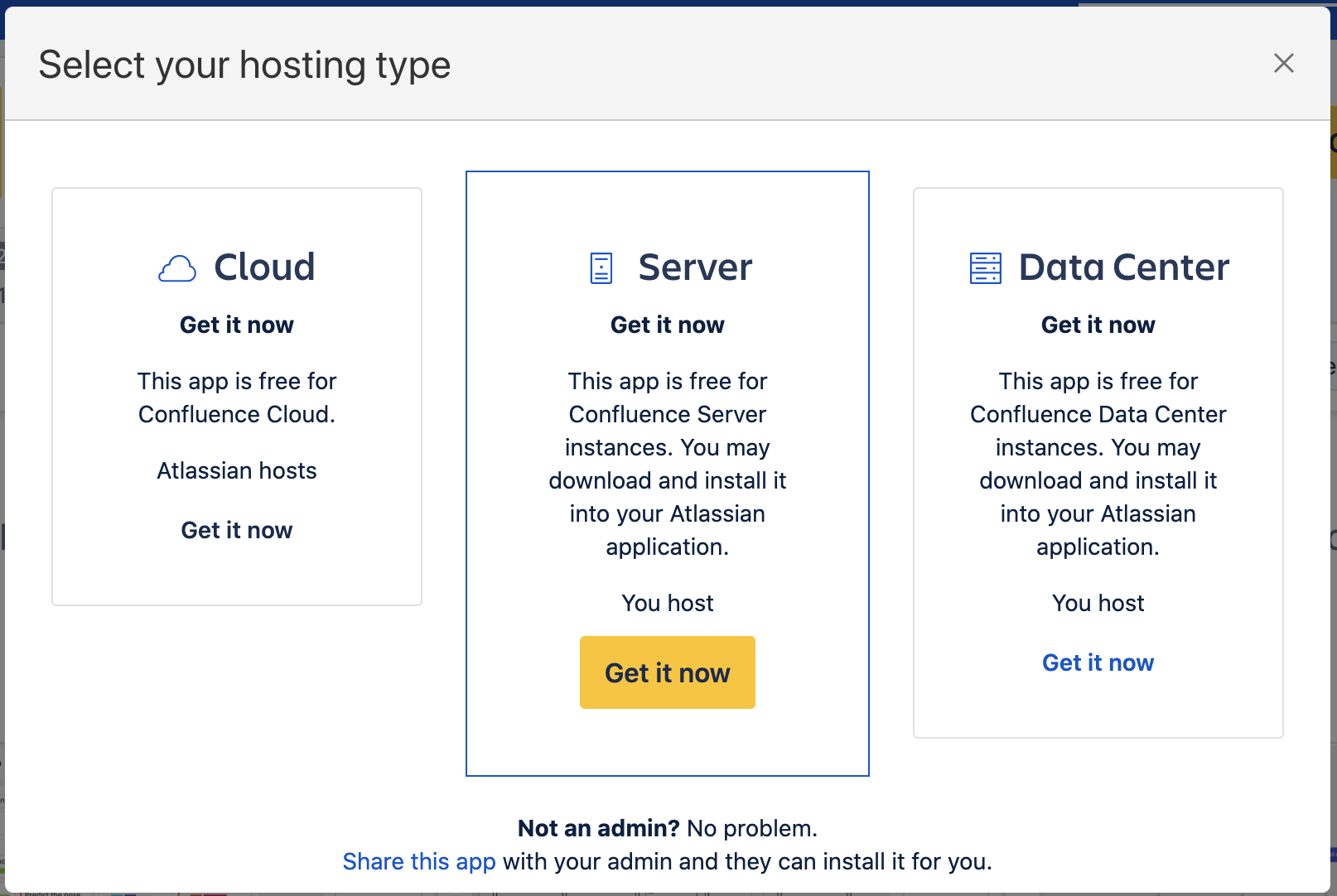Select the Server heading text
This screenshot has height=896, width=1337.
pyautogui.click(x=695, y=267)
